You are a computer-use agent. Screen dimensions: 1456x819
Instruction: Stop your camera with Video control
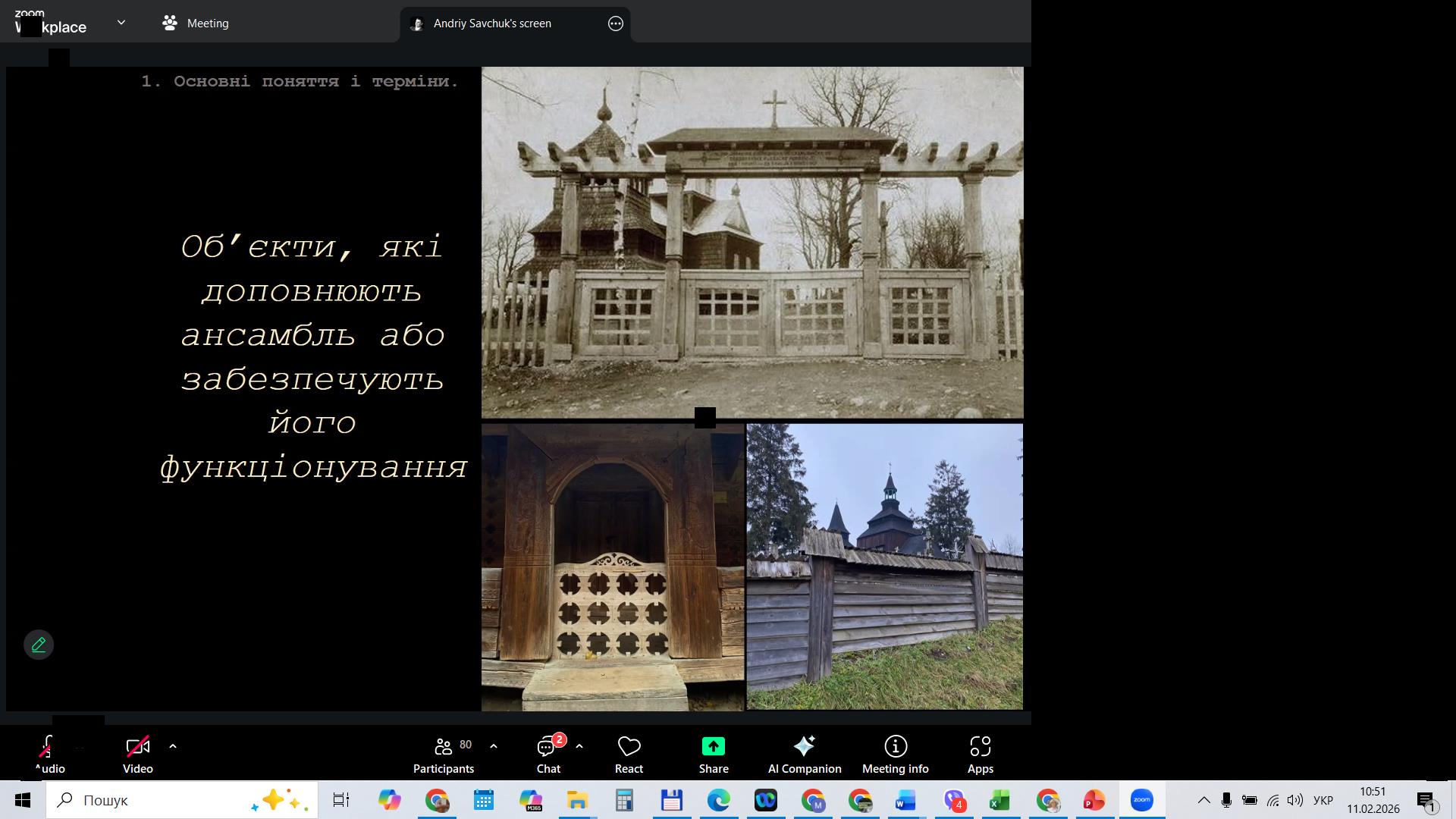tap(137, 752)
